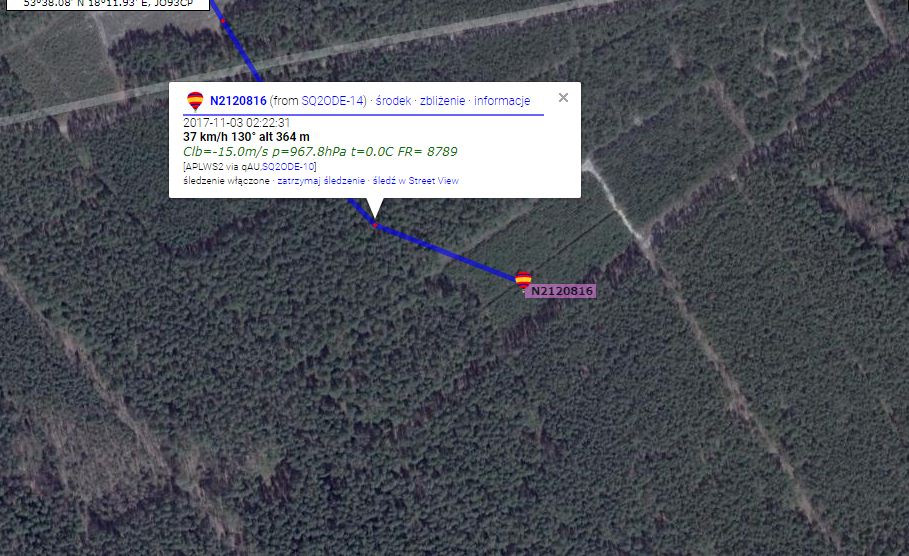Select the purple N2120816 map label
Screen dimensions: 909x556
pos(561,291)
